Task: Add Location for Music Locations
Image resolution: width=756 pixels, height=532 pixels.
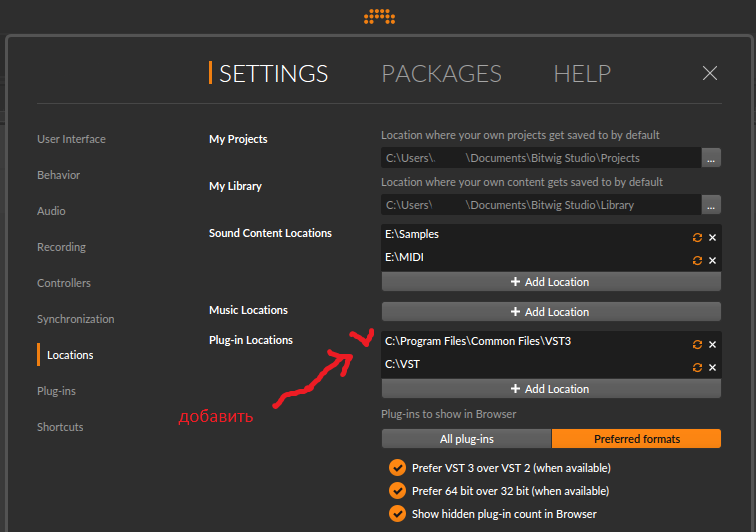Action: point(551,312)
